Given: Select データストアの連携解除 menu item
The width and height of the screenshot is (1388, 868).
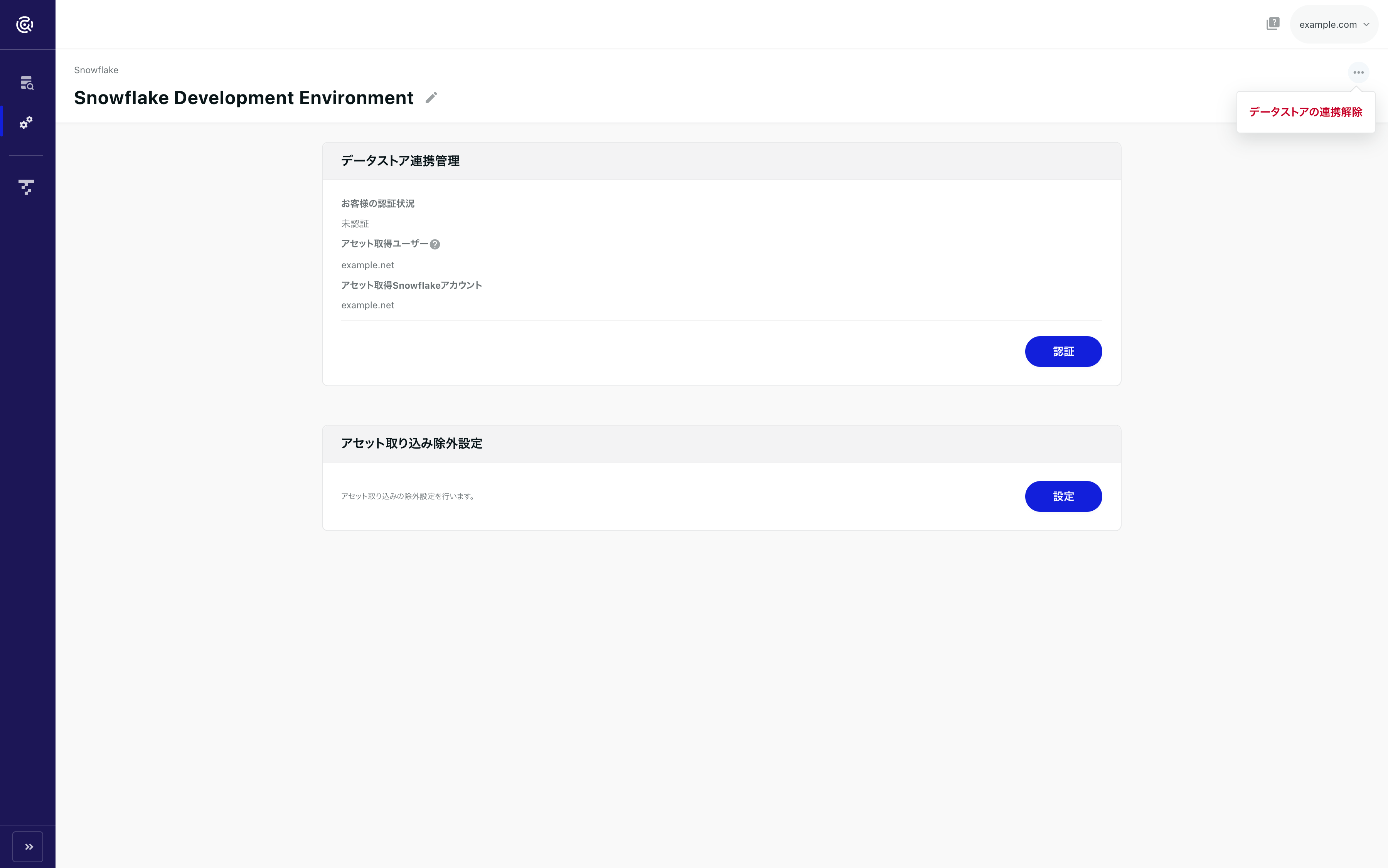Looking at the screenshot, I should click(x=1305, y=112).
